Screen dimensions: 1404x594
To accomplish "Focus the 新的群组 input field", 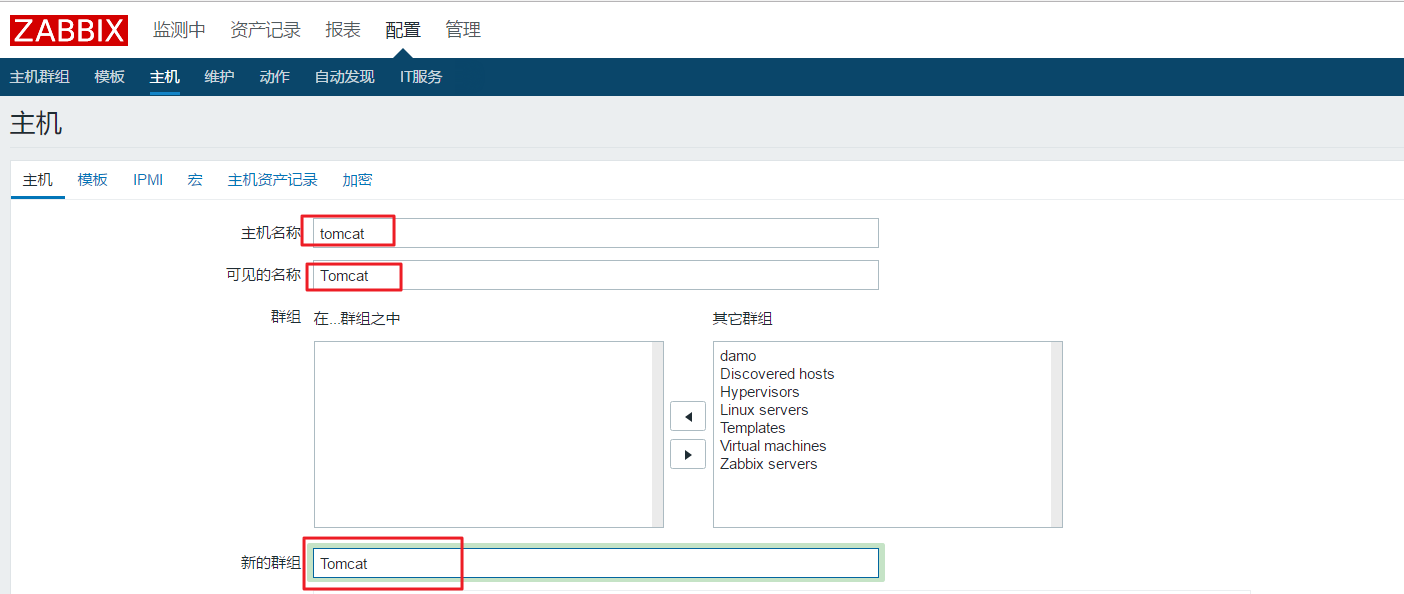I will click(x=596, y=563).
